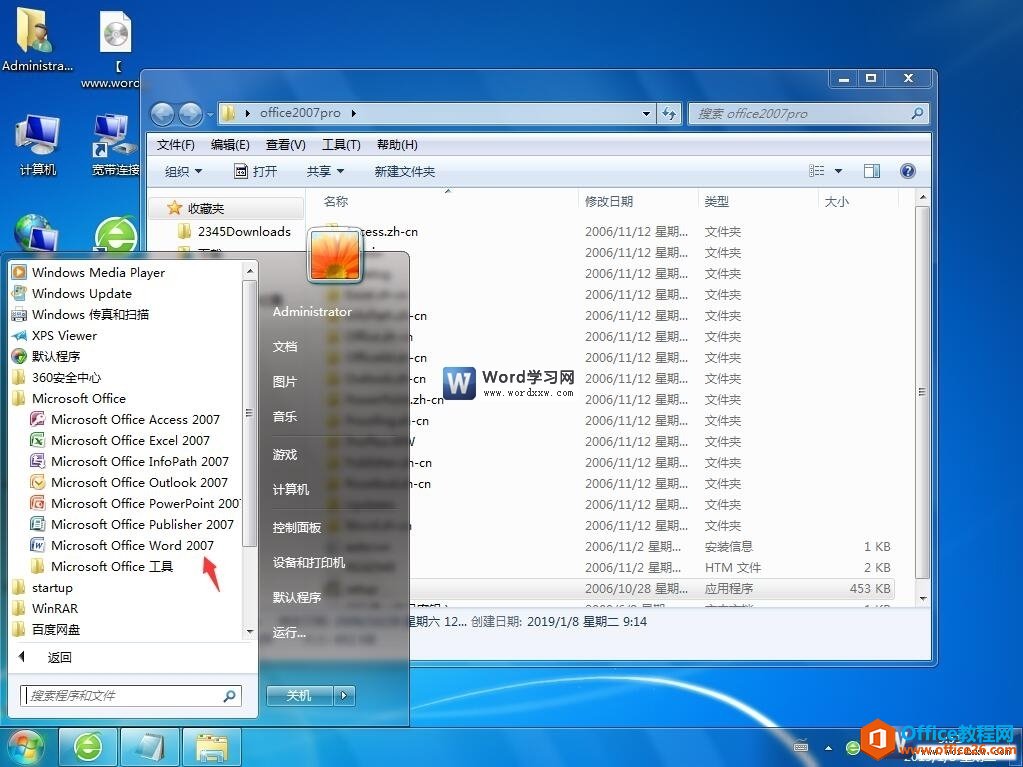This screenshot has height=767, width=1023.
Task: Expand the Microsoft Office 工具 folder
Action: [x=102, y=566]
